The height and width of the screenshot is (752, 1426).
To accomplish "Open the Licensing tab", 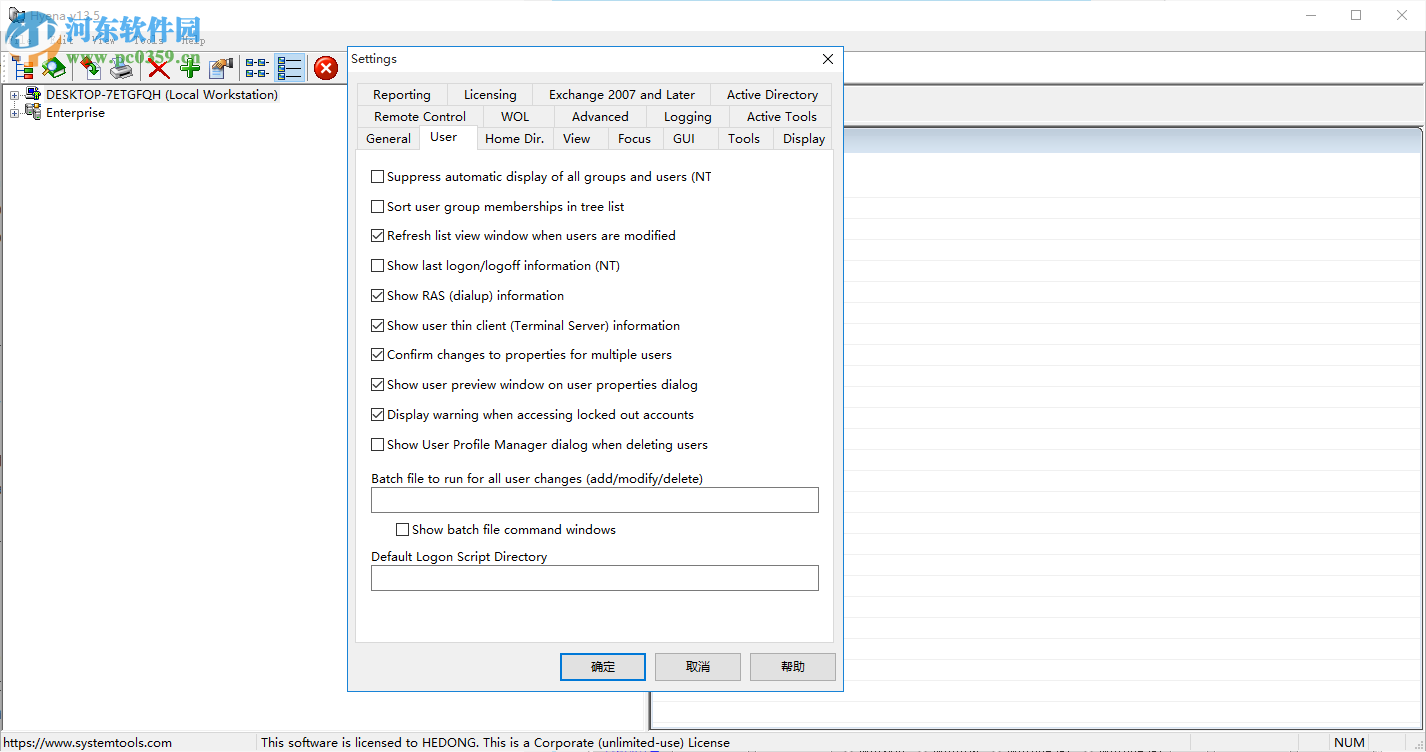I will 490,95.
